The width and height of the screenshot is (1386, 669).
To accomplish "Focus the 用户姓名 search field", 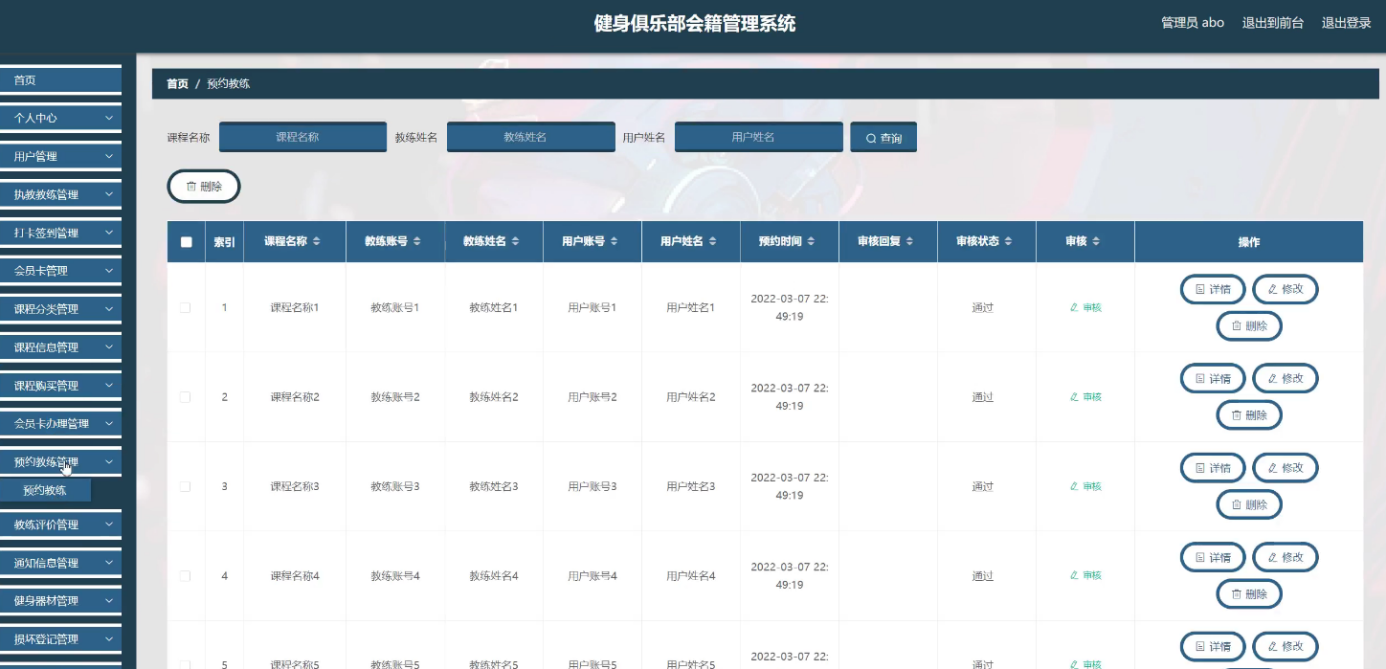I will [759, 137].
